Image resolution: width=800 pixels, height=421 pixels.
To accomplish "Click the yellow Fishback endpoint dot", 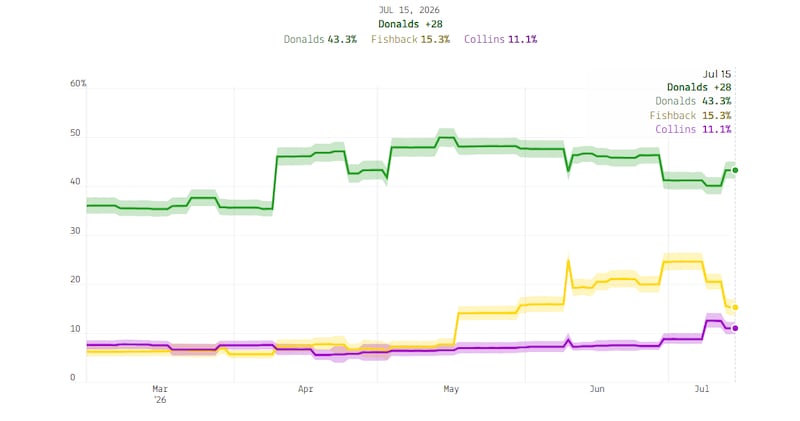I will [x=735, y=308].
